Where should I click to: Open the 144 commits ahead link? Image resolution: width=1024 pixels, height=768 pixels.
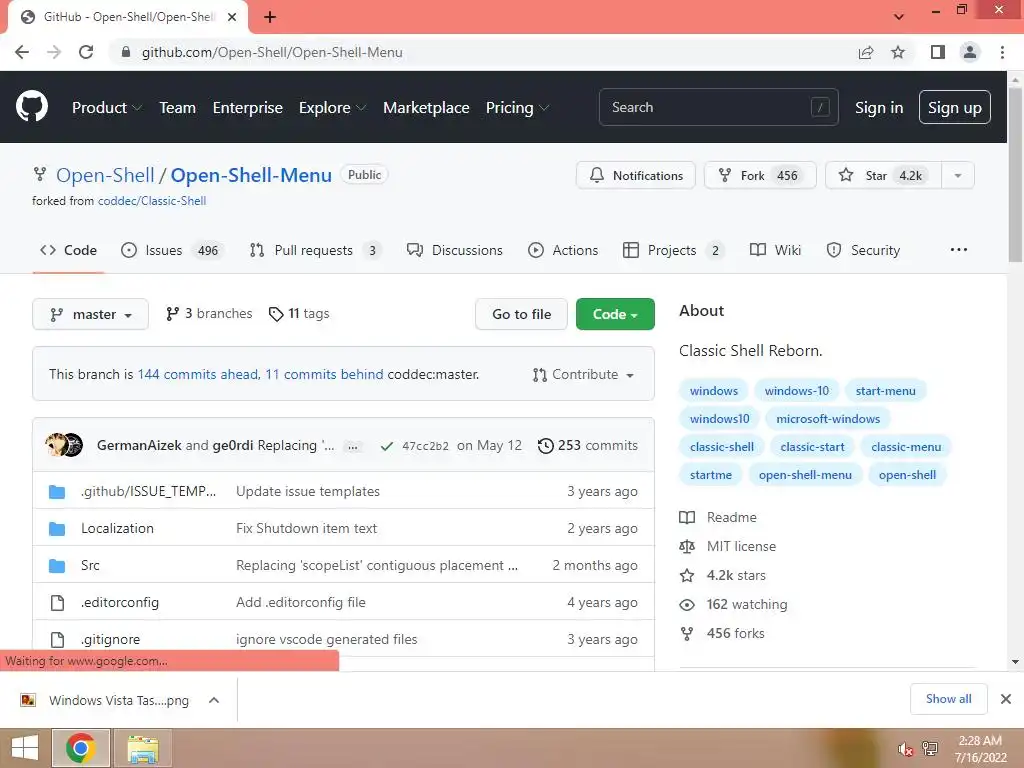(198, 374)
